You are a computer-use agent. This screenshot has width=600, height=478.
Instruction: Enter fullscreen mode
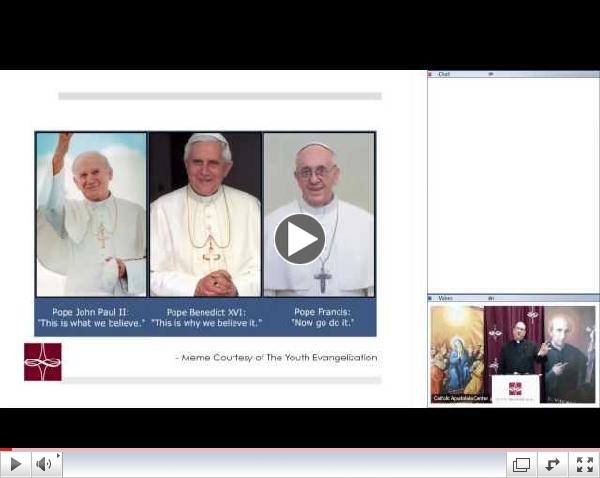click(x=584, y=465)
